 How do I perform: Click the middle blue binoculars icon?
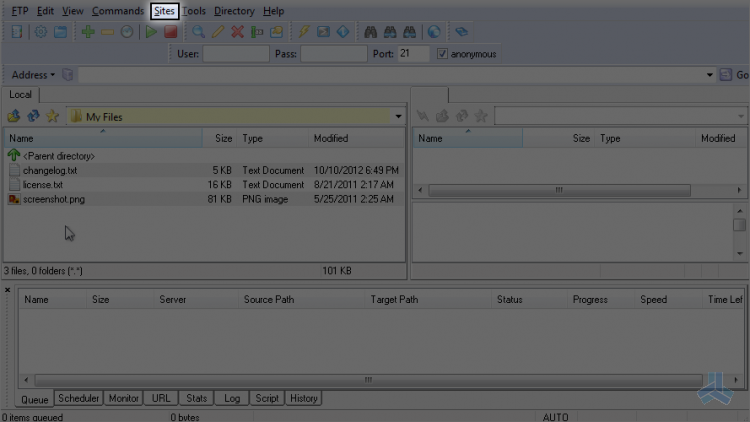tap(390, 32)
